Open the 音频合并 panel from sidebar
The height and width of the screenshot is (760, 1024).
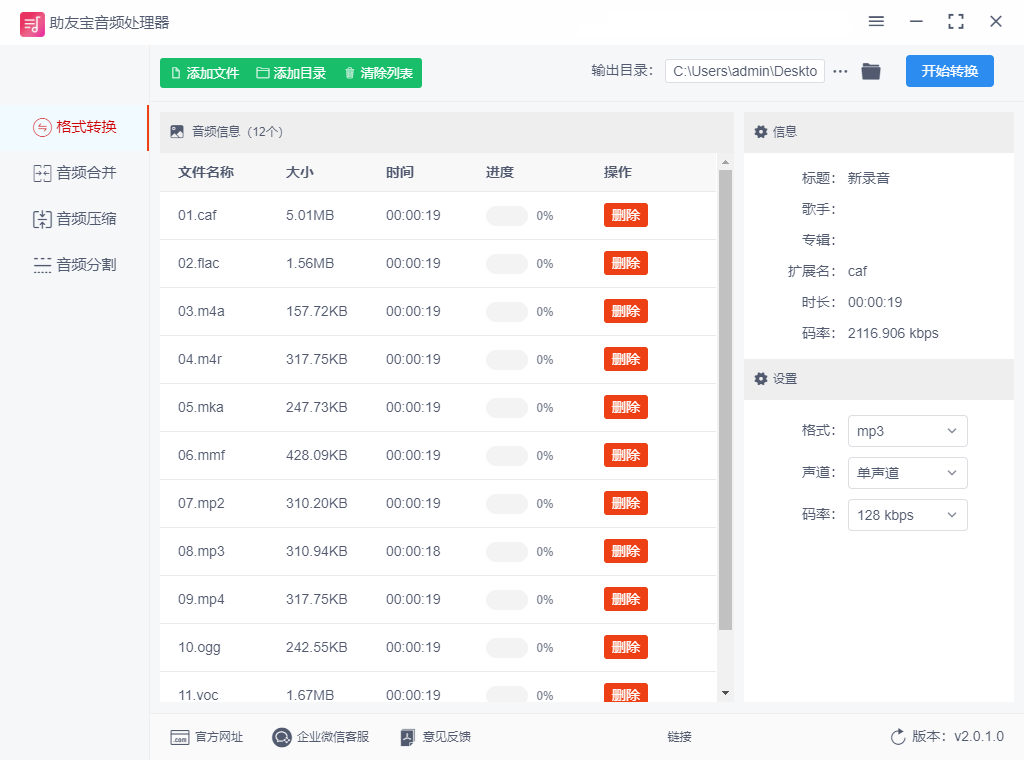pyautogui.click(x=40, y=173)
